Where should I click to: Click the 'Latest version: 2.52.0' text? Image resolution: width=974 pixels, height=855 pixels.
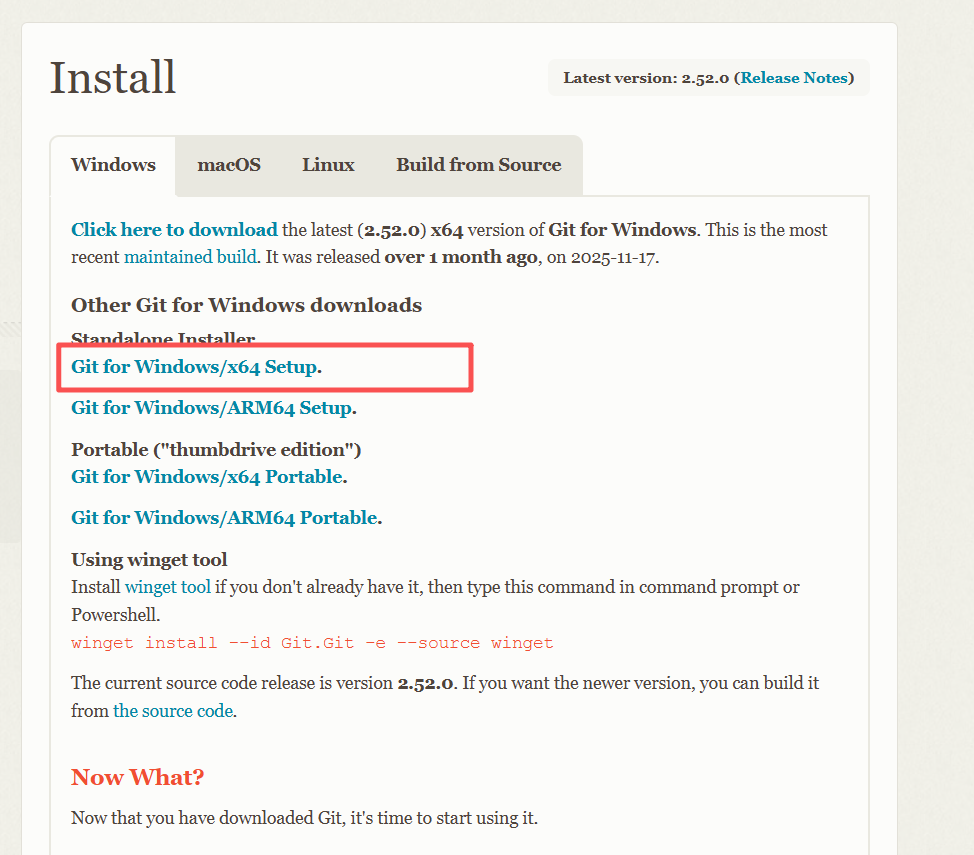646,78
